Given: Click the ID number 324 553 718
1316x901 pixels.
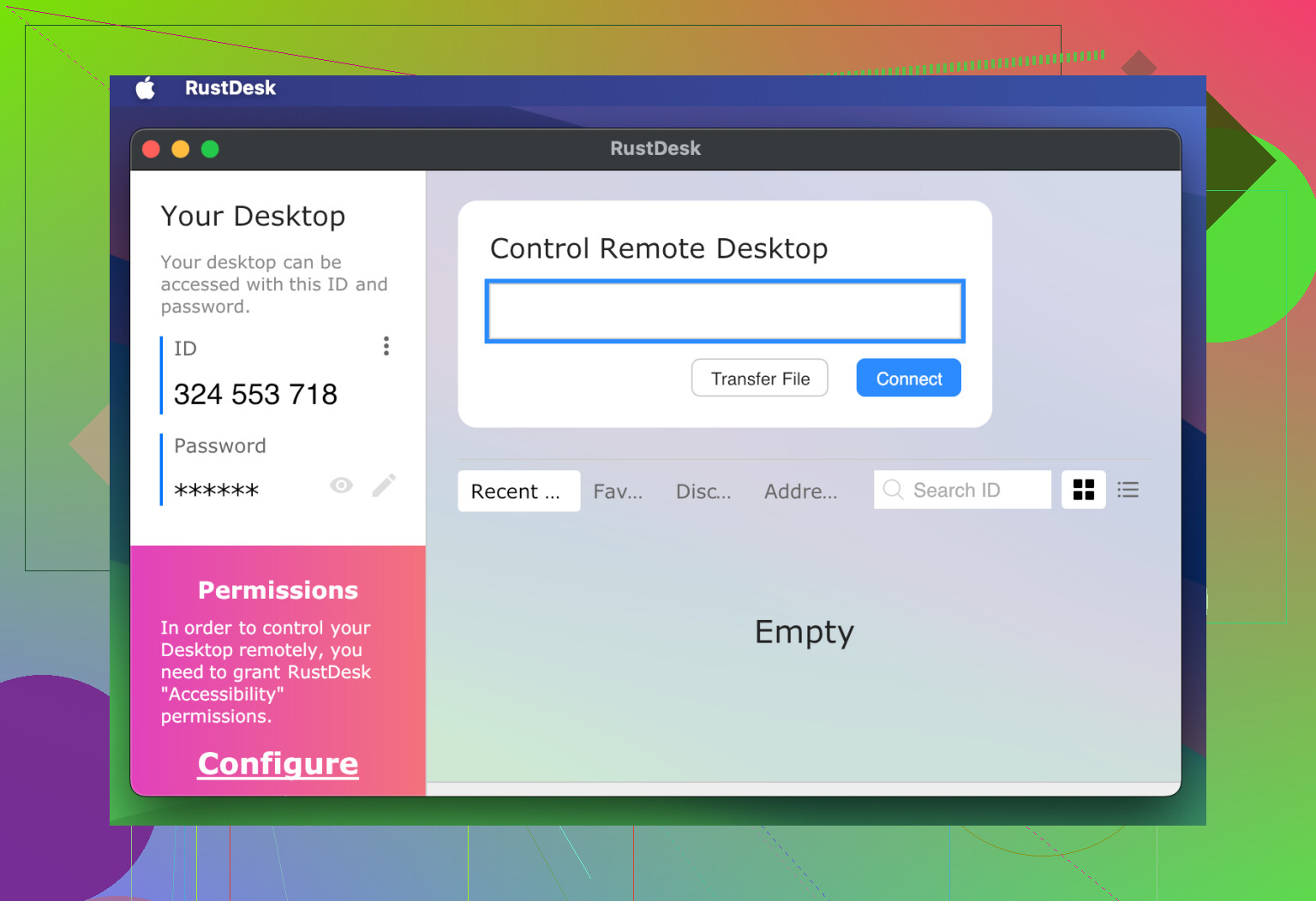Looking at the screenshot, I should (x=255, y=394).
